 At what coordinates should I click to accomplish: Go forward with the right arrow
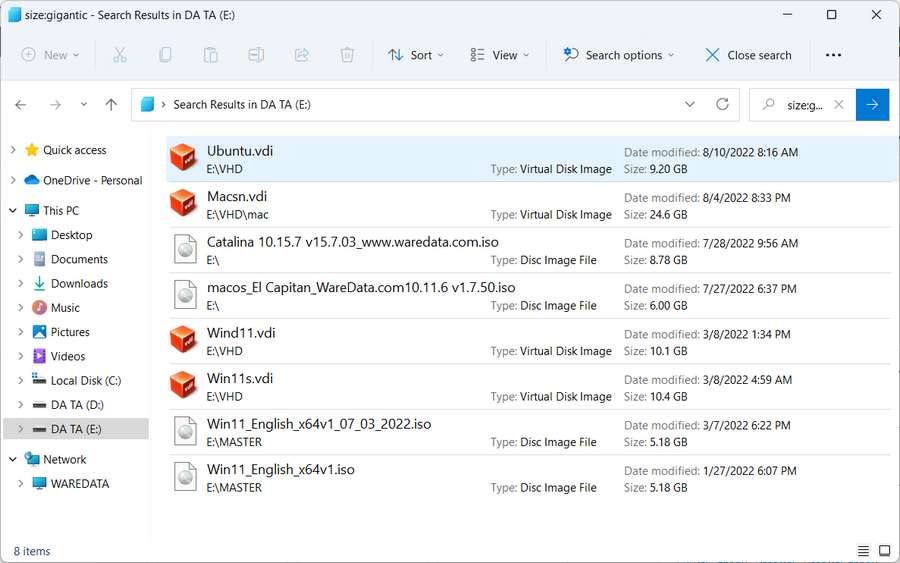tap(55, 104)
